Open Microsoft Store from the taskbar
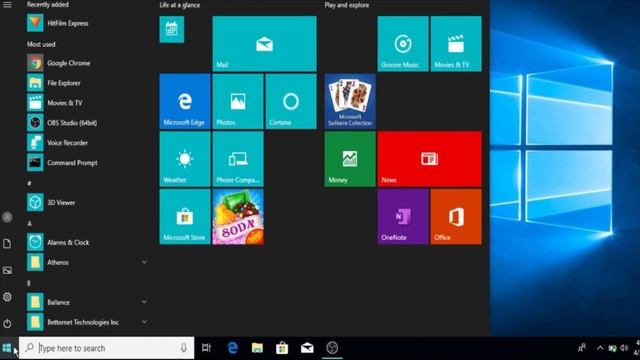 tap(282, 348)
